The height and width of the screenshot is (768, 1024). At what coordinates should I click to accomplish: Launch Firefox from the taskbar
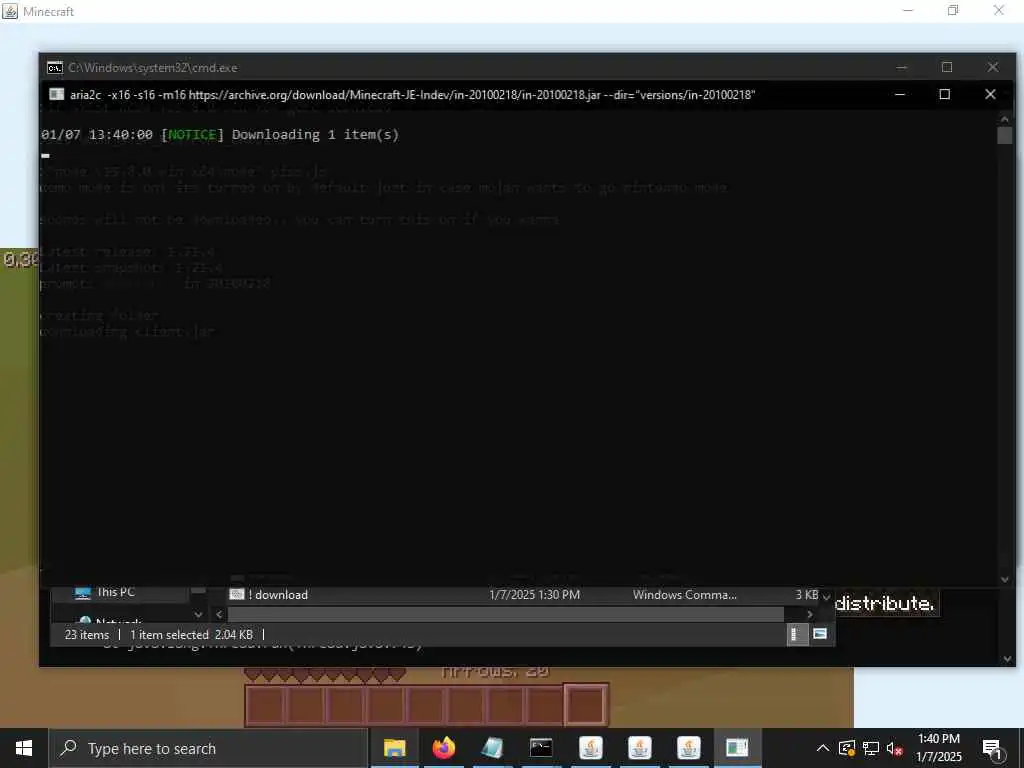pyautogui.click(x=443, y=748)
